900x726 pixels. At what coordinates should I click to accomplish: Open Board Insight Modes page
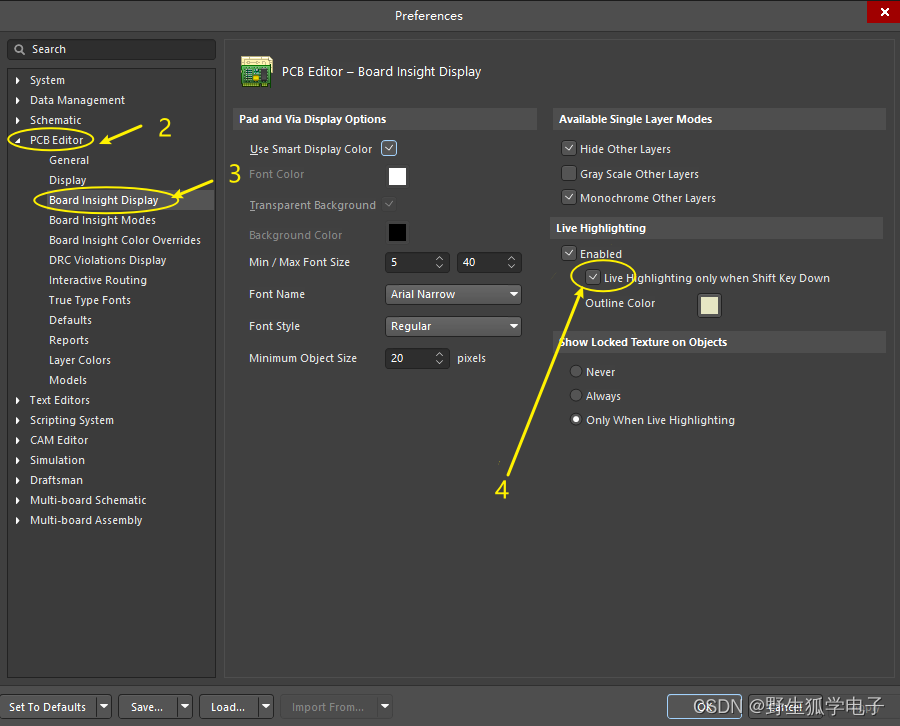pos(102,220)
